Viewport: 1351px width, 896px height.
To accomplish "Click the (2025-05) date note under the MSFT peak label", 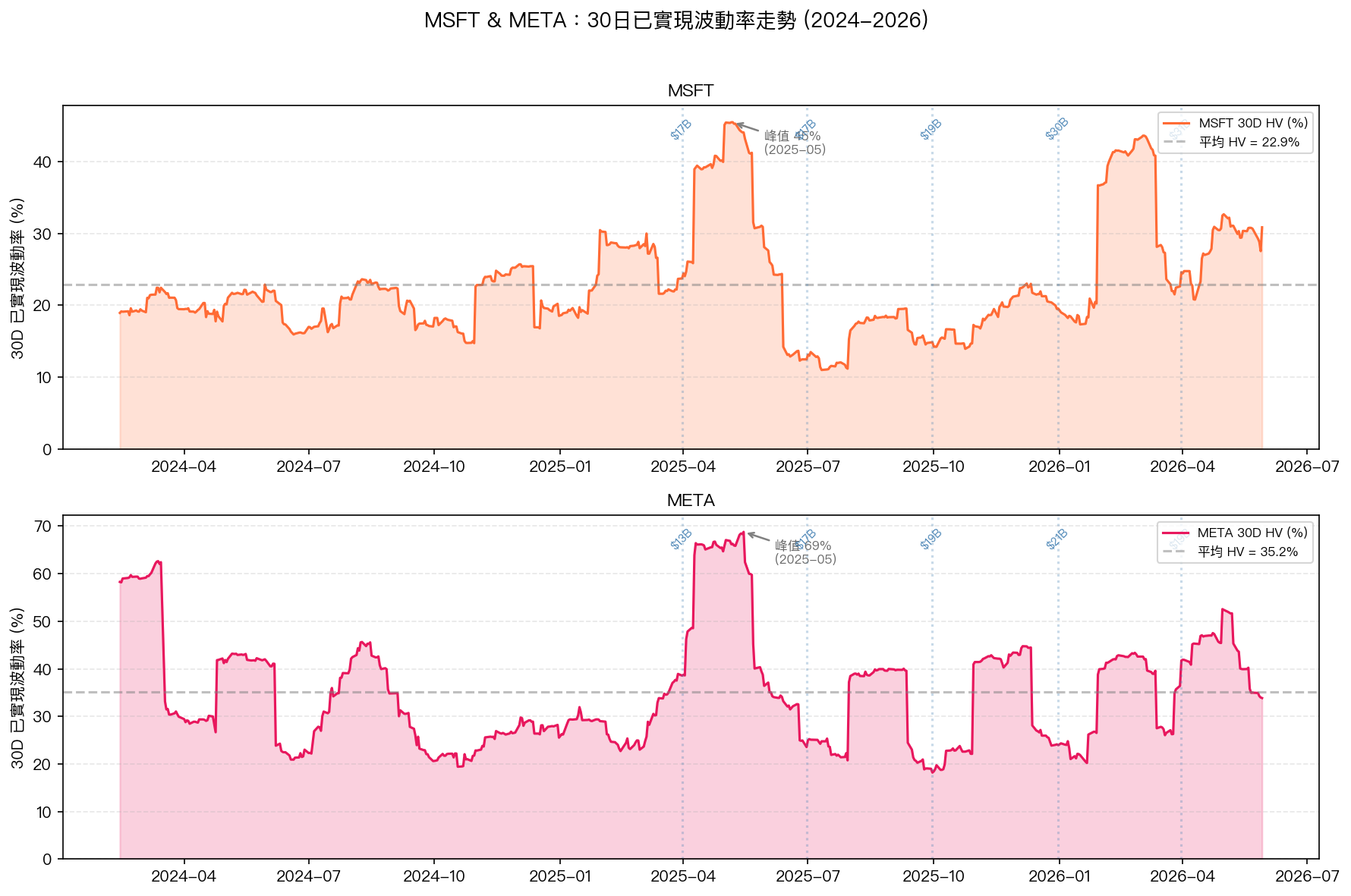I will coord(795,149).
